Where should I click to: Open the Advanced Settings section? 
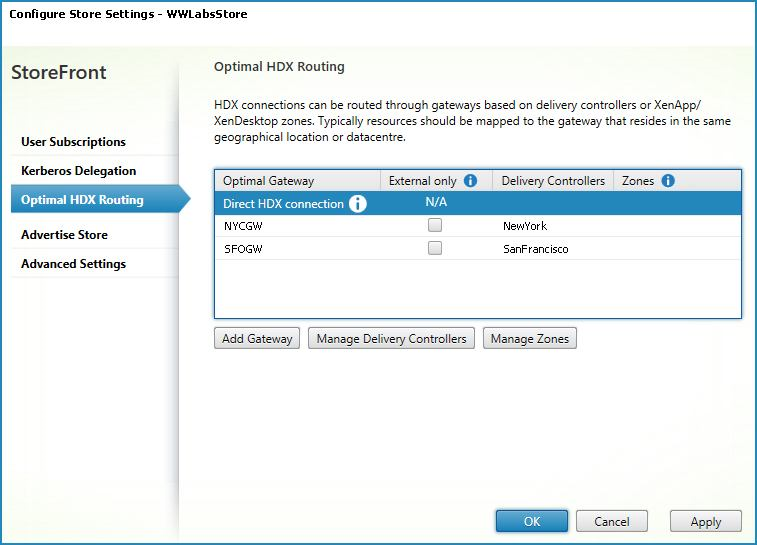click(73, 264)
